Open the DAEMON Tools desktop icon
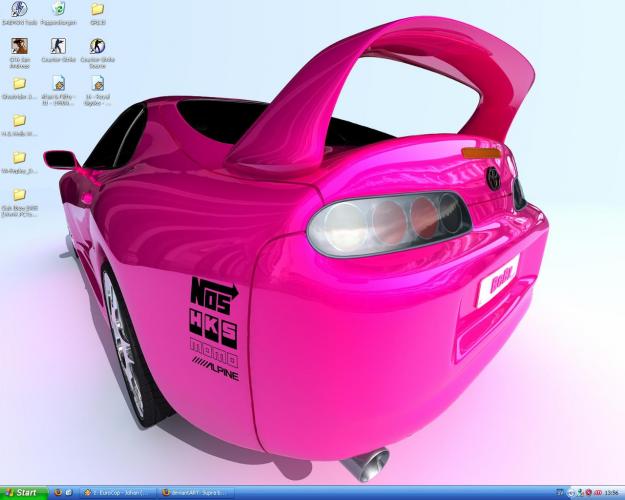This screenshot has width=625, height=500. pyautogui.click(x=19, y=11)
